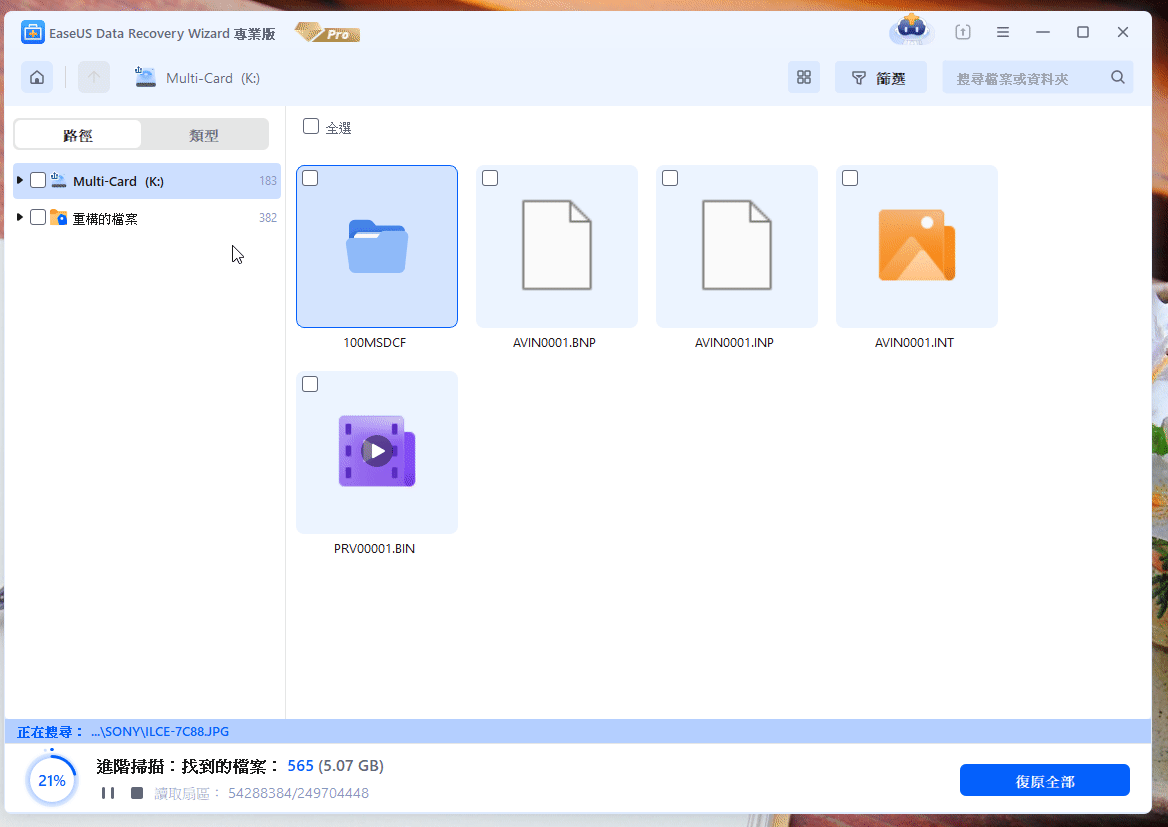1168x827 pixels.
Task: Switch to the 類型 tab
Action: pyautogui.click(x=204, y=135)
